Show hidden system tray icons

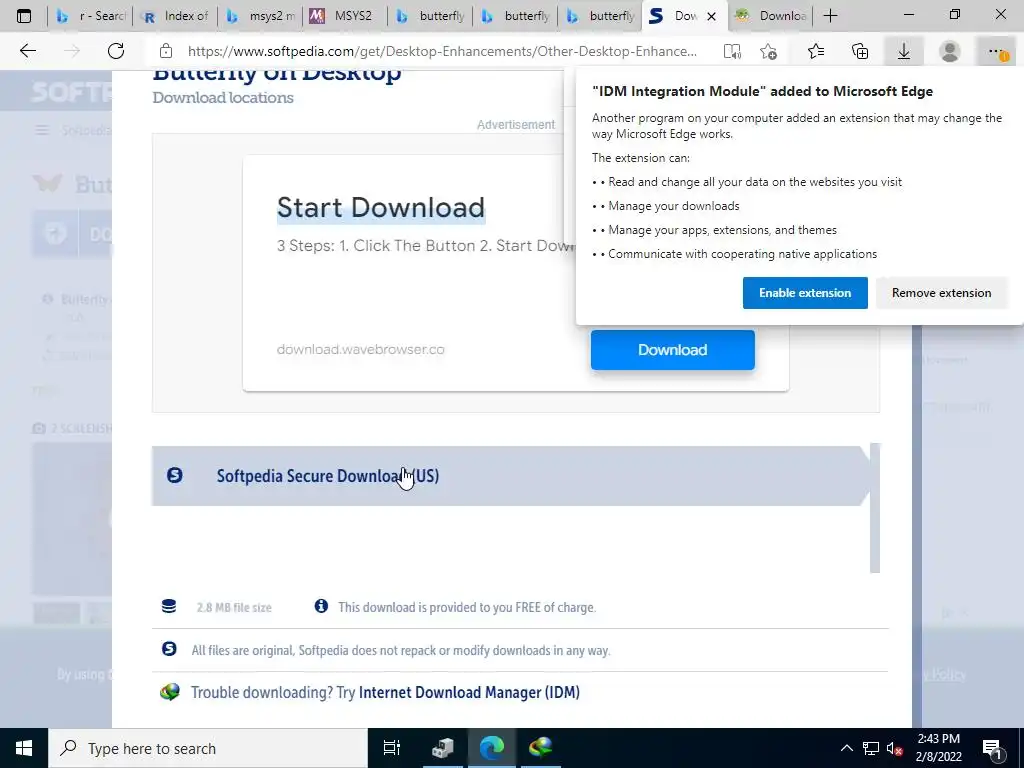846,748
